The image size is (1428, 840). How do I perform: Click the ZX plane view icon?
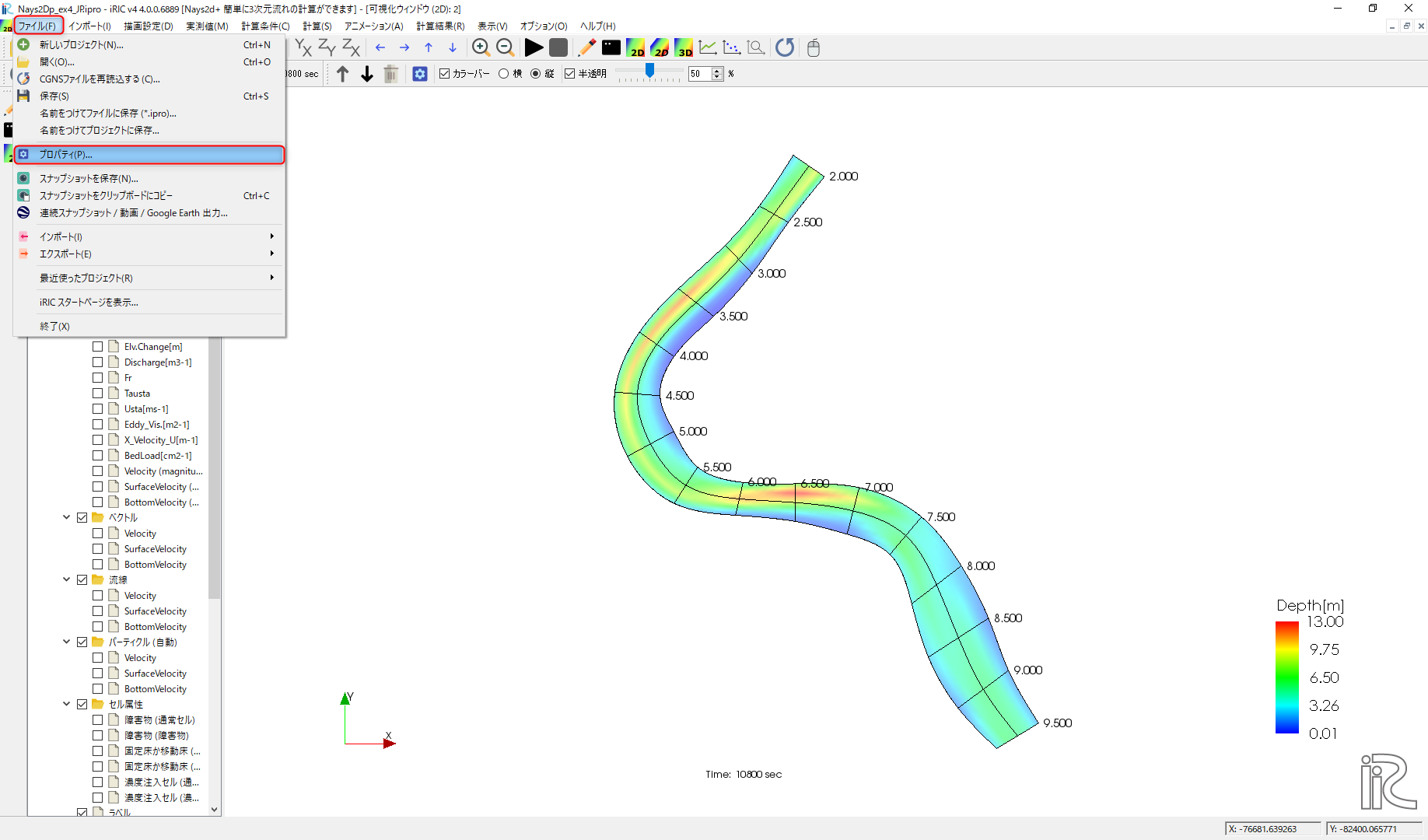click(x=352, y=47)
